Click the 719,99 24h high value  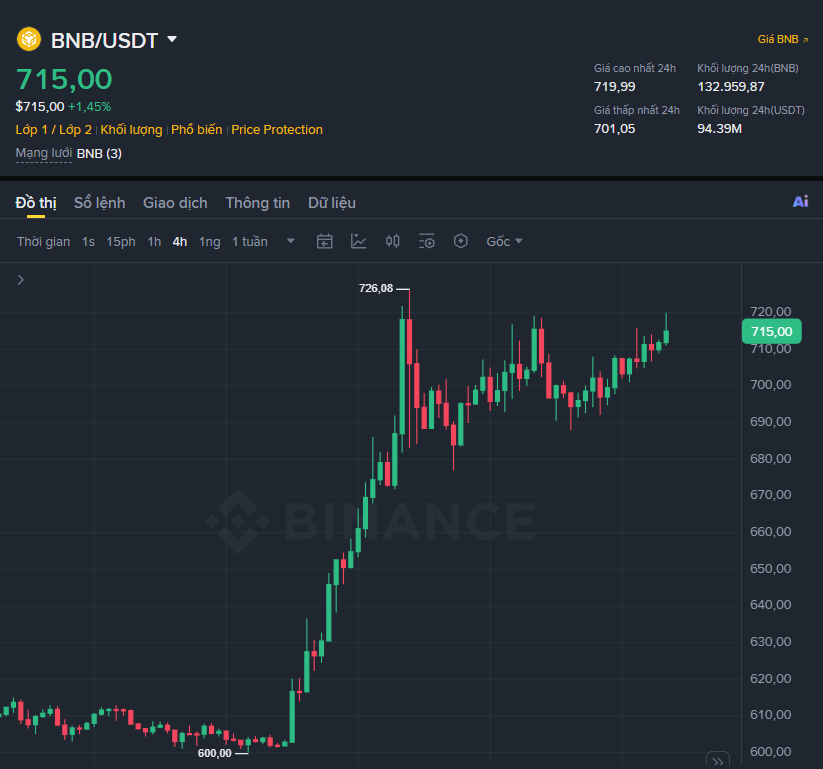(x=615, y=87)
